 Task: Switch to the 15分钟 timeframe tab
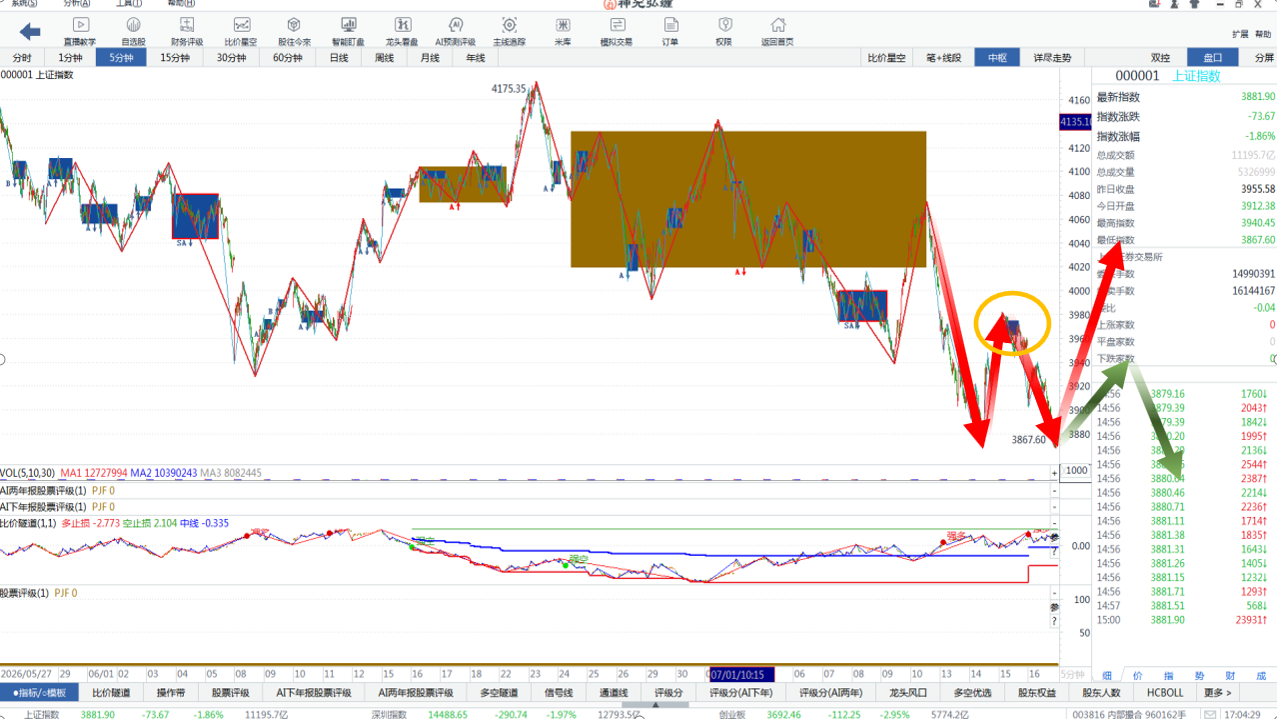[x=175, y=58]
